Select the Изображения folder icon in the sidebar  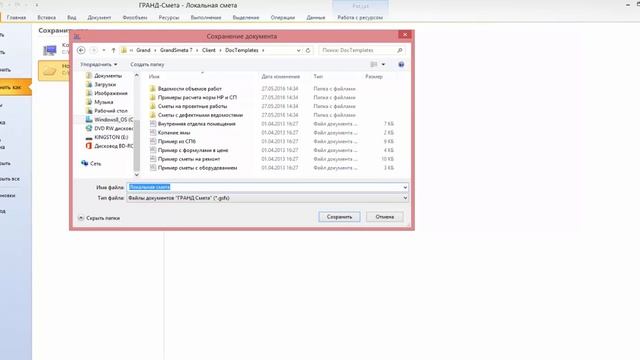click(89, 93)
